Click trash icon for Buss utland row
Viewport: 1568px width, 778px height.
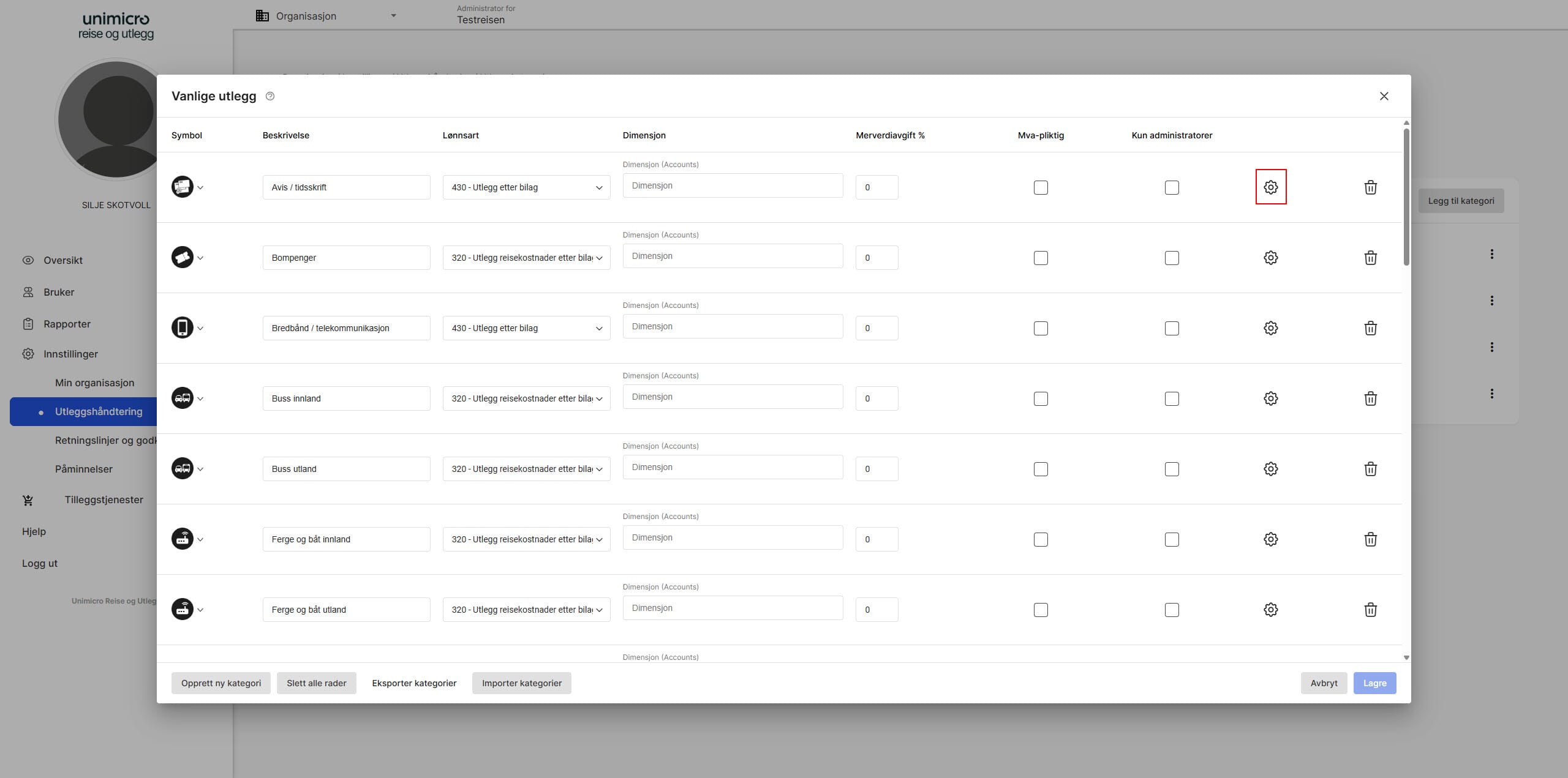coord(1370,469)
